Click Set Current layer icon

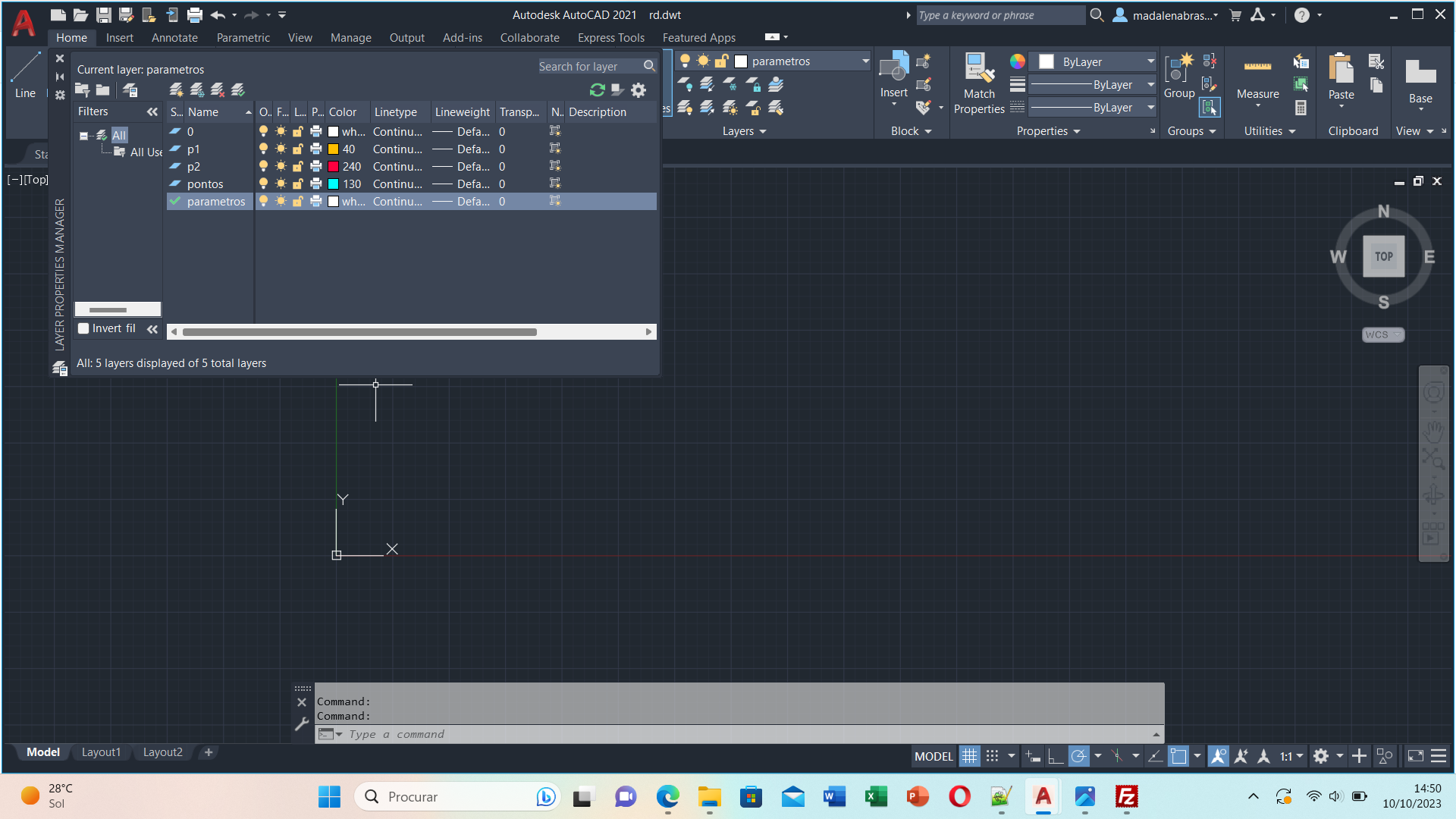coord(238,90)
